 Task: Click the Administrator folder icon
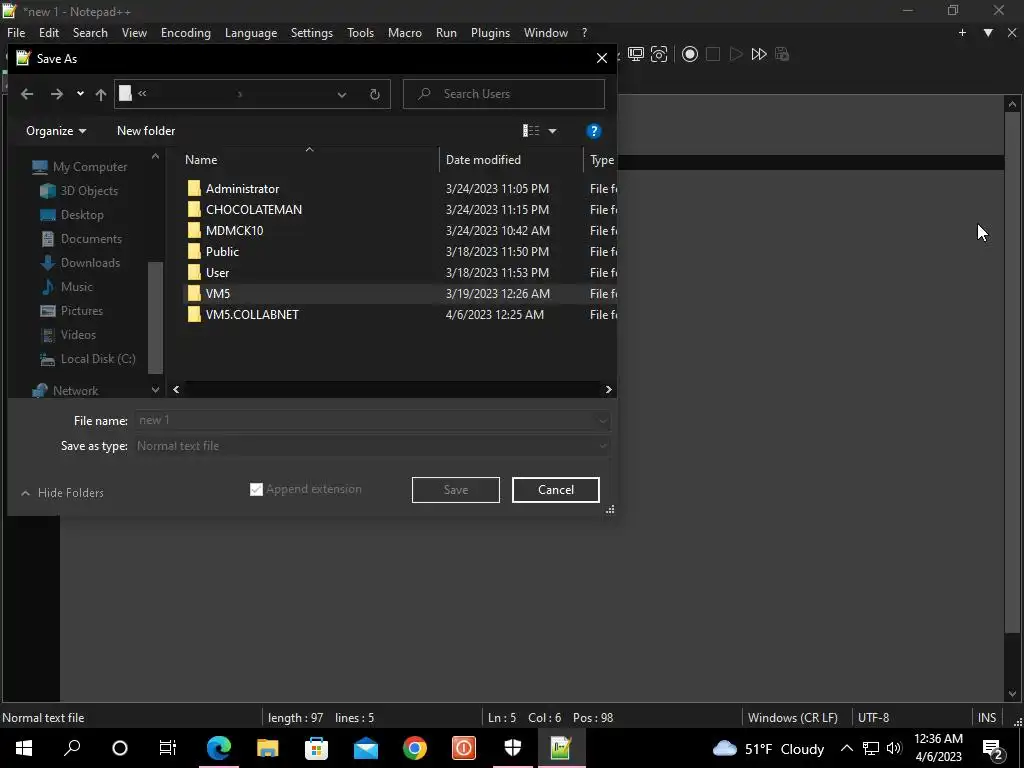194,189
